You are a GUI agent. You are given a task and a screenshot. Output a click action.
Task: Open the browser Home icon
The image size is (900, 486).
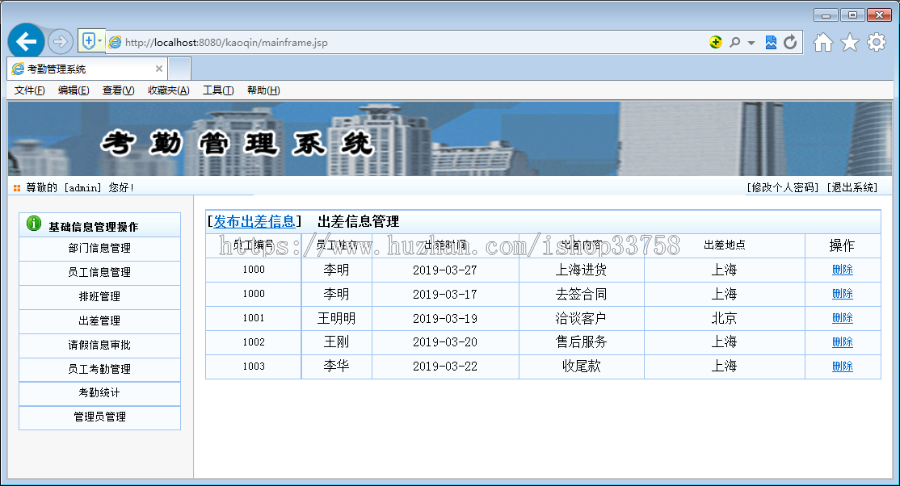[823, 42]
